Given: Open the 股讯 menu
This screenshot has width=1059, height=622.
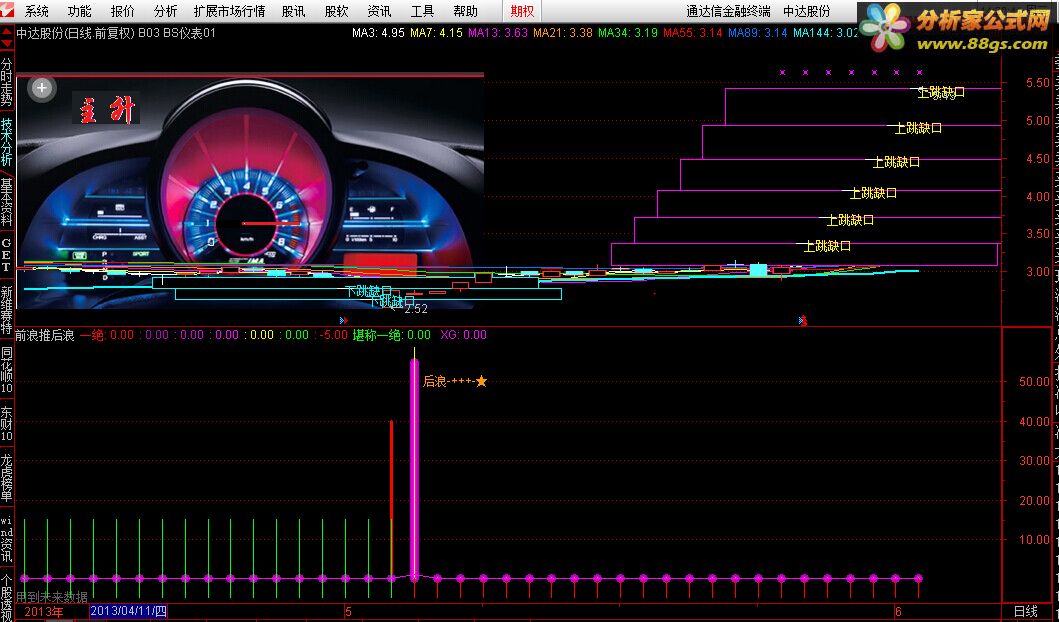Looking at the screenshot, I should pyautogui.click(x=293, y=11).
